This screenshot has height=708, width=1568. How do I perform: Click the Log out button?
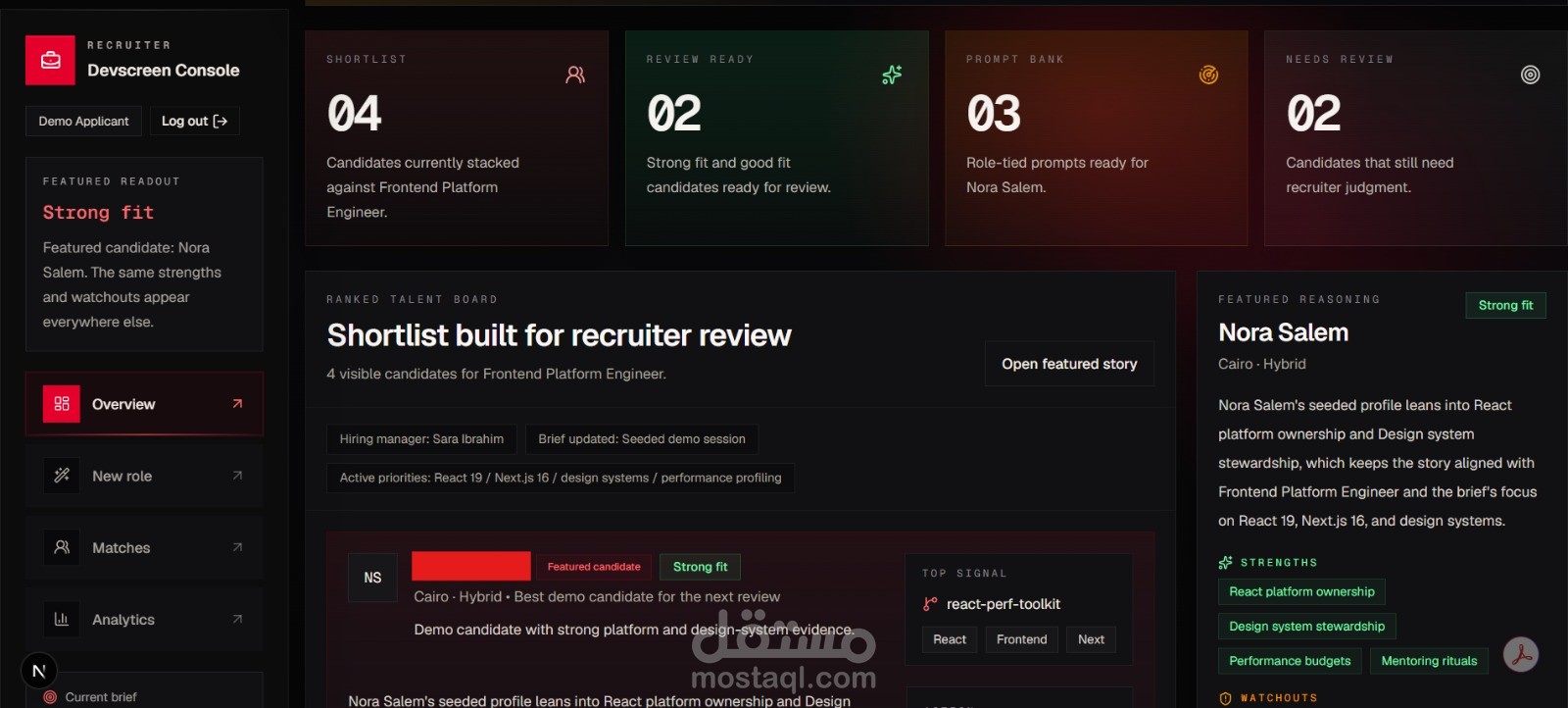[x=194, y=121]
